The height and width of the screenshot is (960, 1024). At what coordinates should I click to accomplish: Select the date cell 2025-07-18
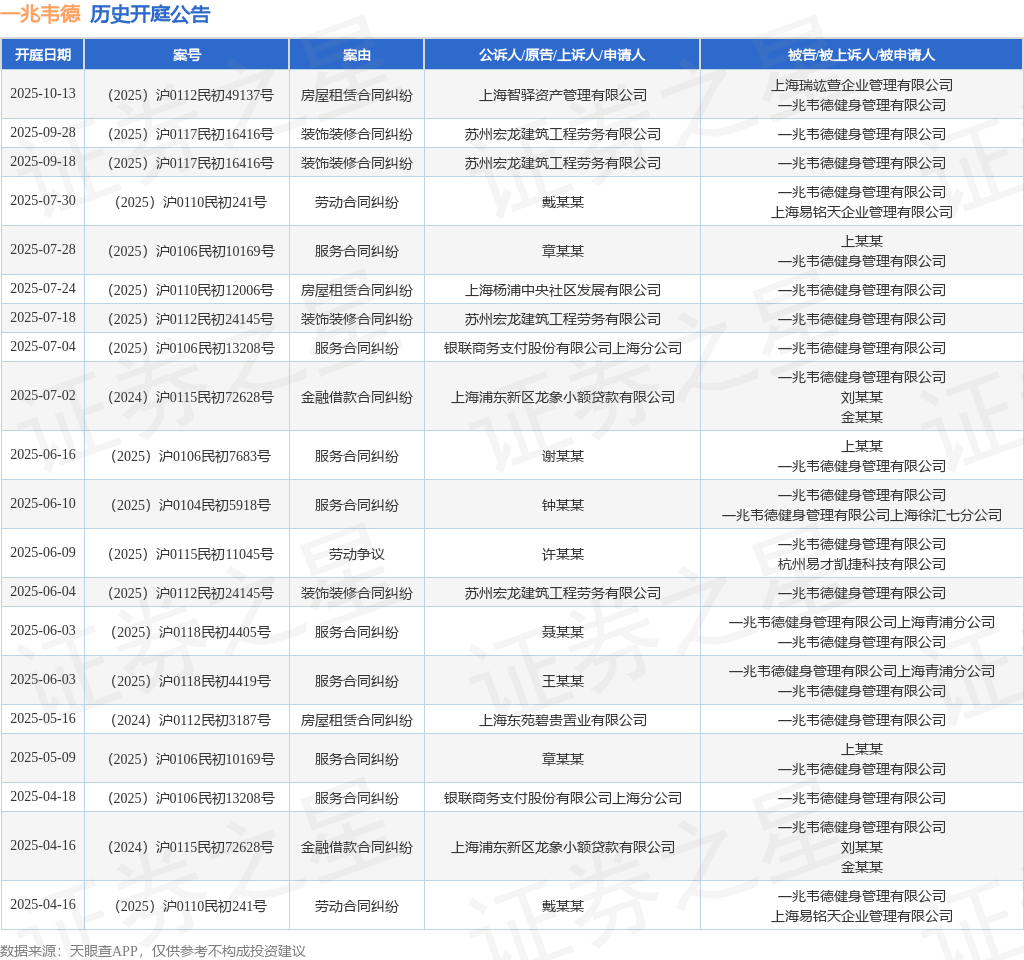pos(43,317)
